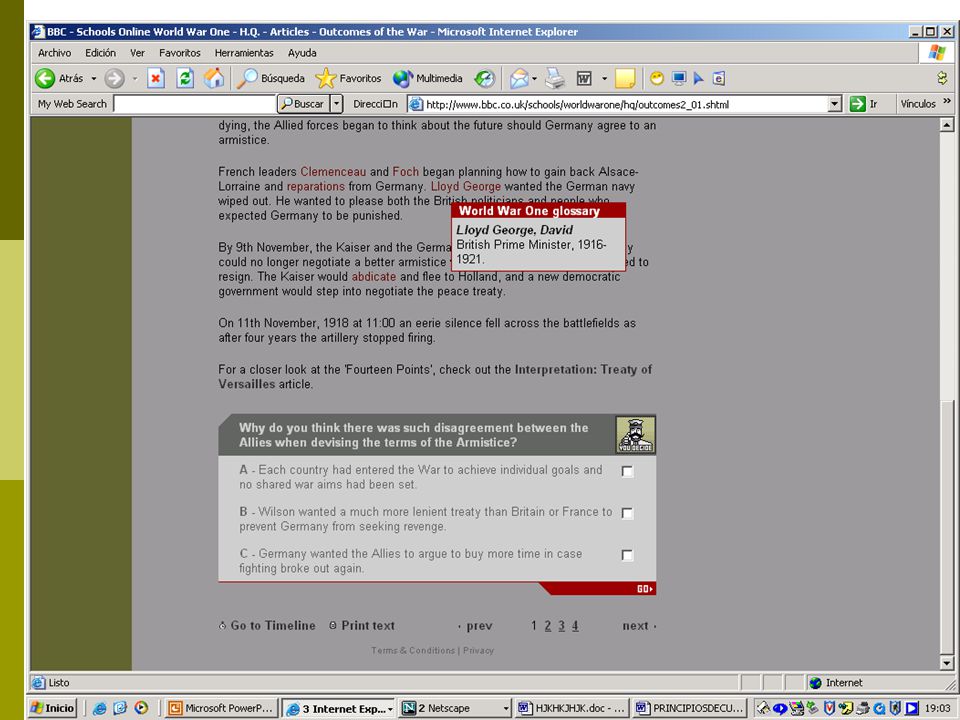The width and height of the screenshot is (960, 720).
Task: Open the Ver menu
Action: [x=137, y=53]
